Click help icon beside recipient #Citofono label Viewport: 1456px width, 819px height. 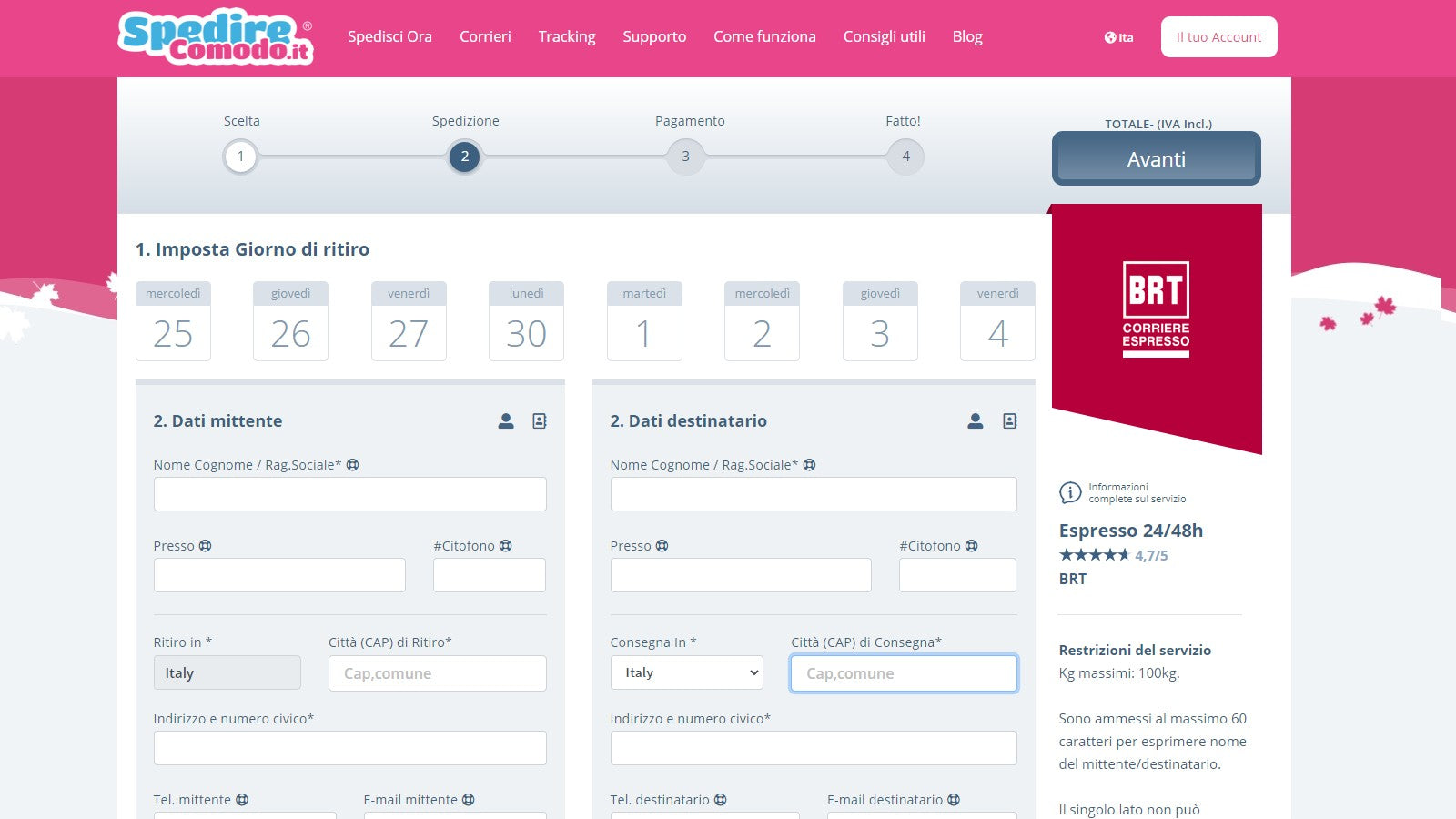point(972,546)
